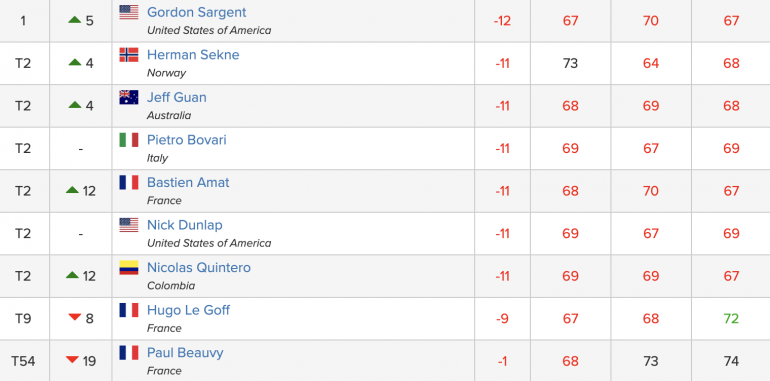Open the Jeff Guan player link
770x381 pixels.
[177, 97]
